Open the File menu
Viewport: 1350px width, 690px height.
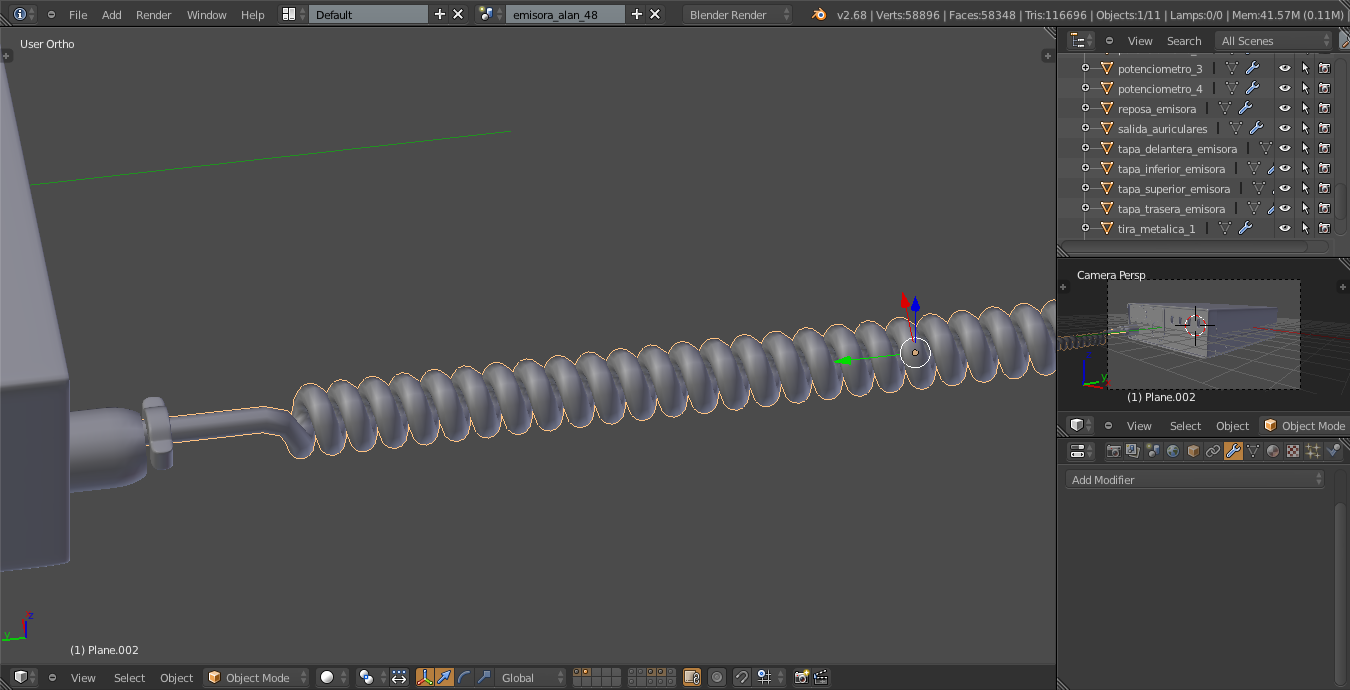78,15
